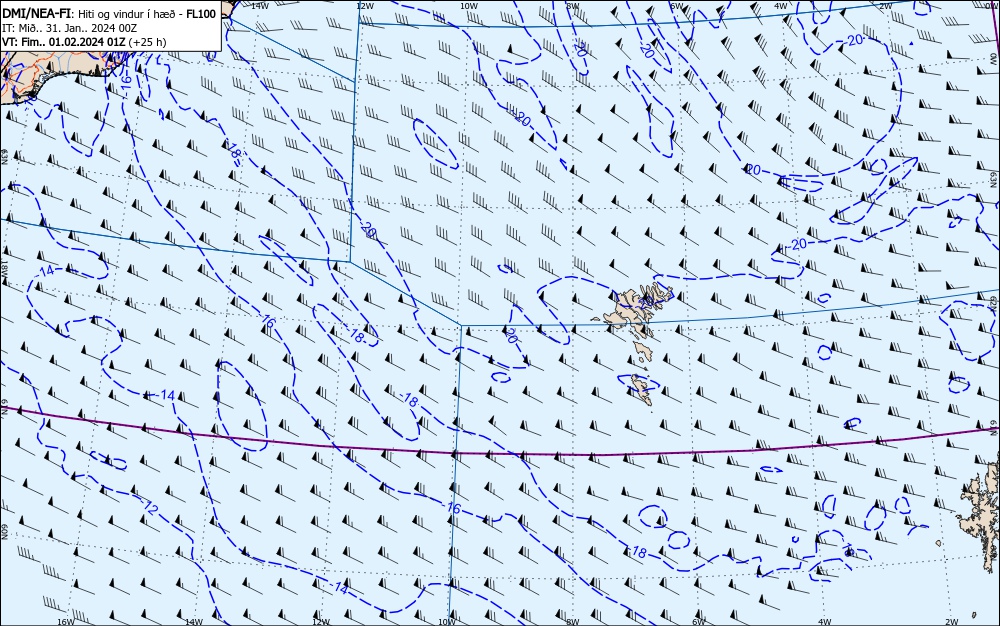The height and width of the screenshot is (626, 1000).
Task: Click the valid time '01.02.2024 01Z'
Action: 87,42
